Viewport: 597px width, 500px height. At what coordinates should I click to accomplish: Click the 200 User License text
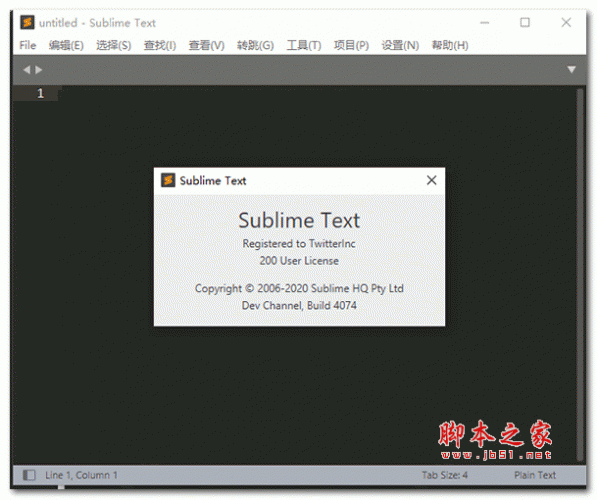pos(299,261)
